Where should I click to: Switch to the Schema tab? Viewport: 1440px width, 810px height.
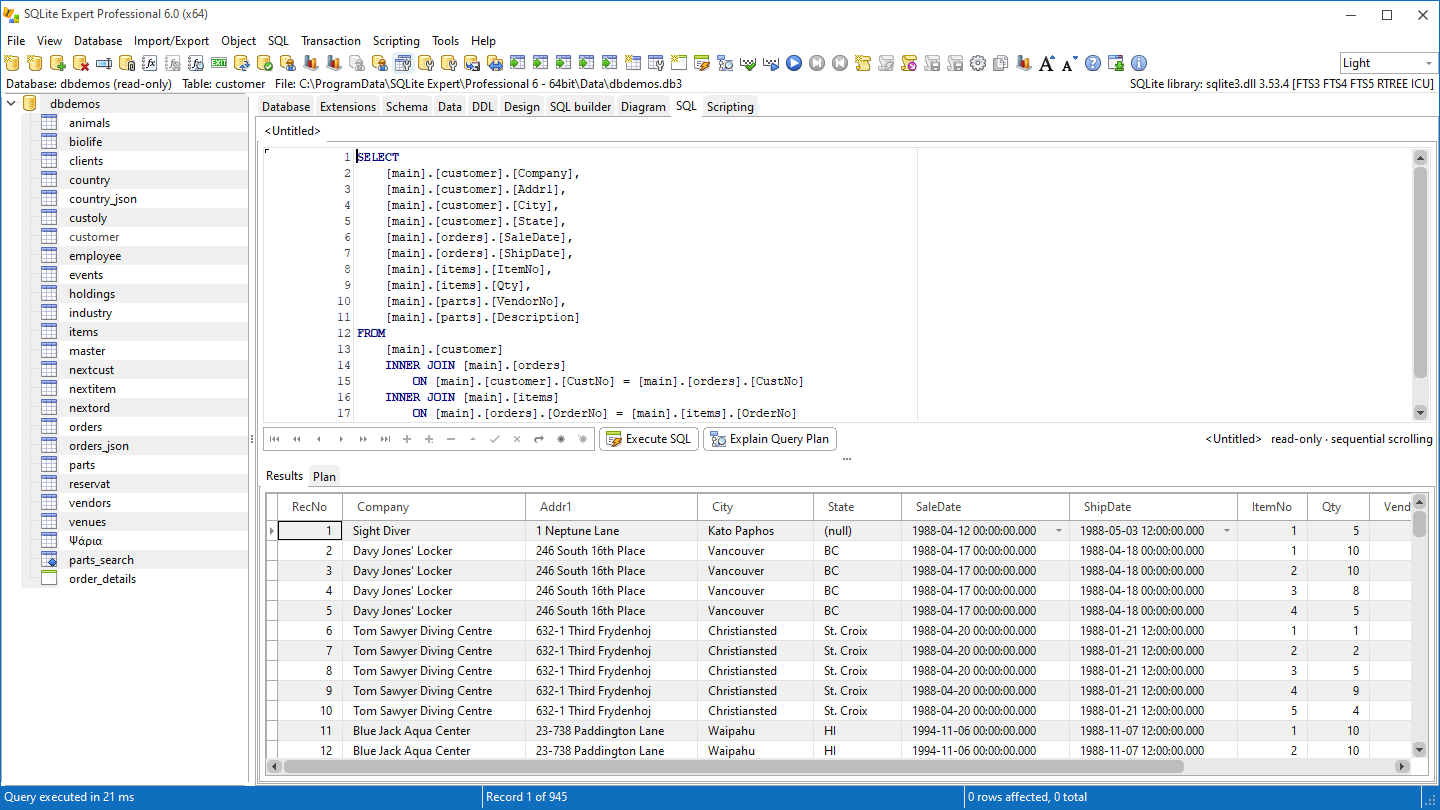(x=407, y=107)
